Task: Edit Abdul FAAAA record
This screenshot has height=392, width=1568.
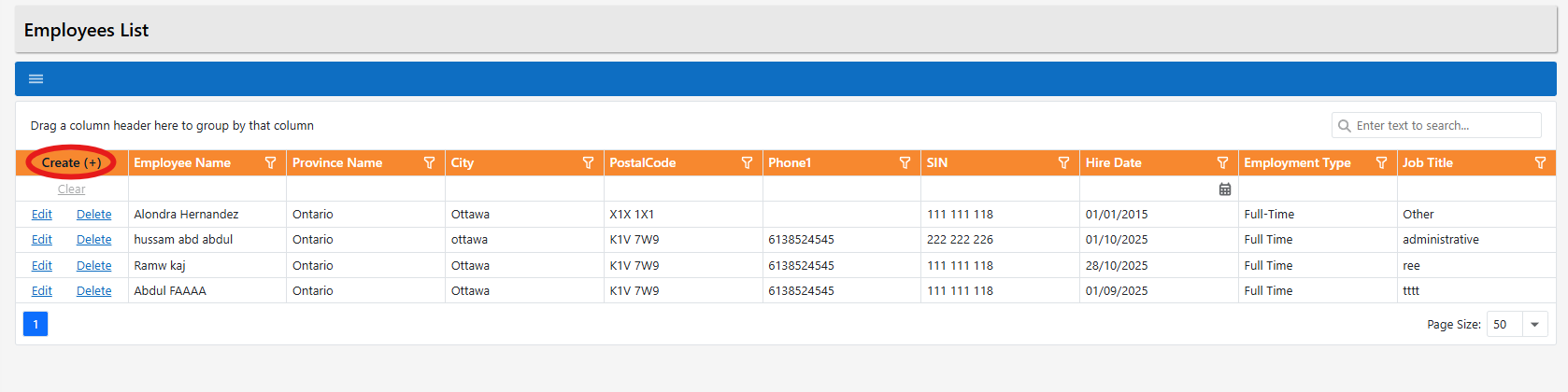Action: click(x=42, y=290)
